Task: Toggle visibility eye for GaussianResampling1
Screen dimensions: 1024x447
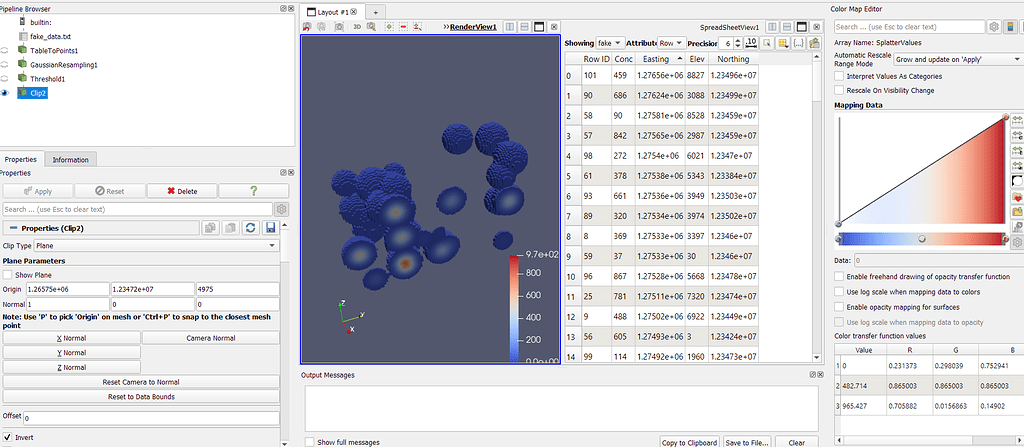Action: (5, 64)
